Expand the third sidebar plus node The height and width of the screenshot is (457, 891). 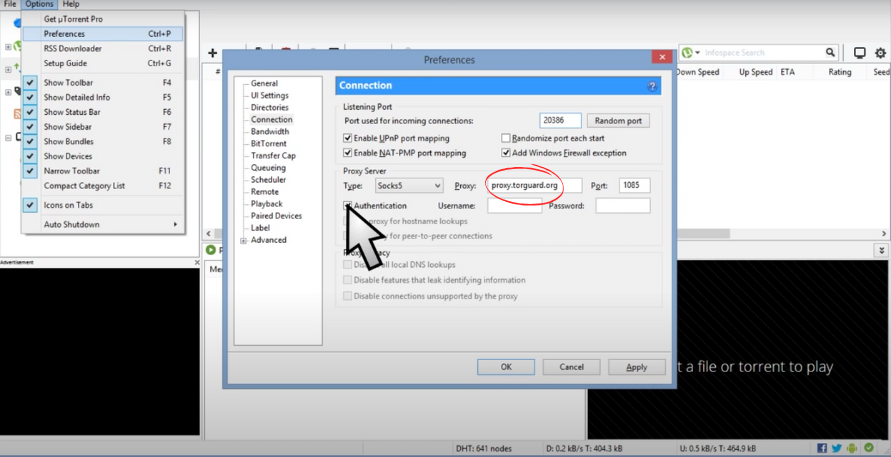pyautogui.click(x=8, y=92)
